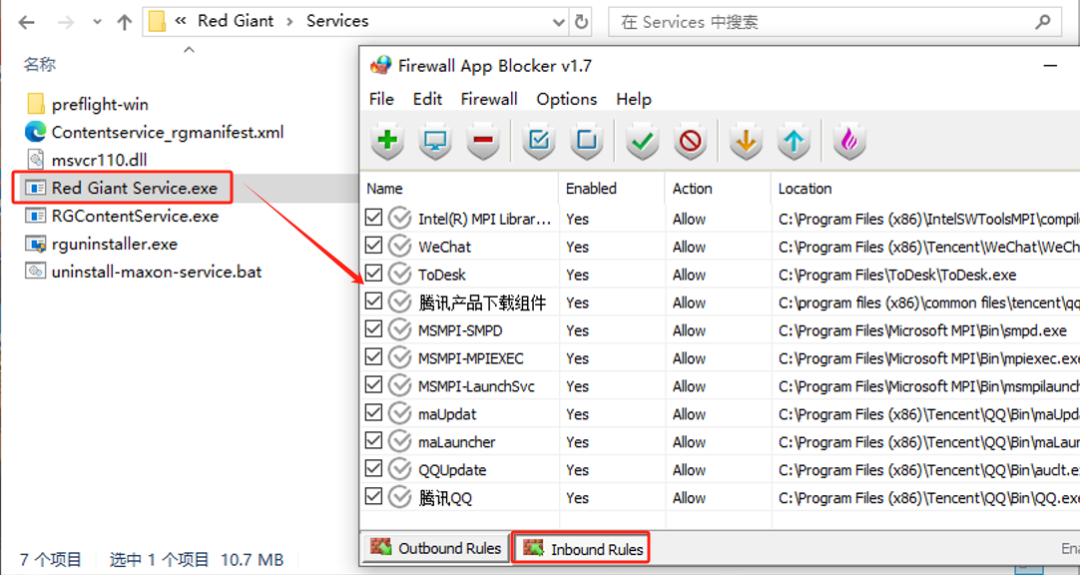Click the breadcrumb chevron after Red Giant
Image resolution: width=1080 pixels, height=575 pixels.
pyautogui.click(x=290, y=22)
